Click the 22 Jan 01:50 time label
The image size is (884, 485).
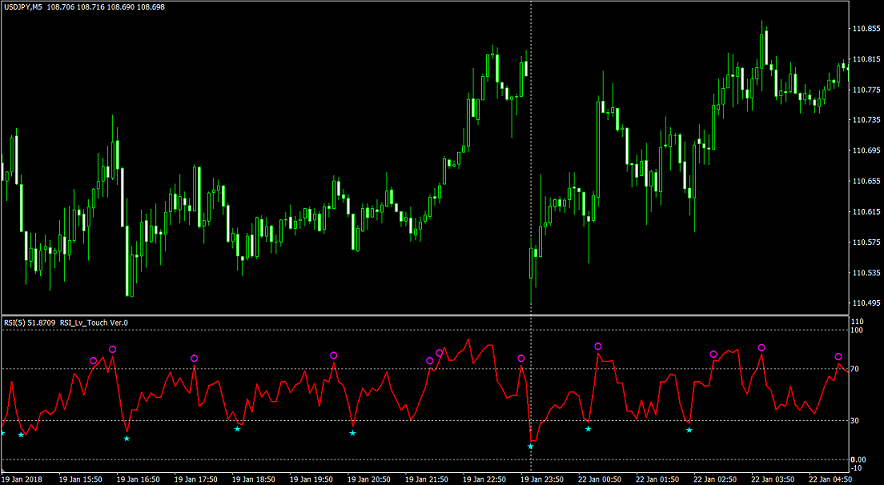coord(657,479)
